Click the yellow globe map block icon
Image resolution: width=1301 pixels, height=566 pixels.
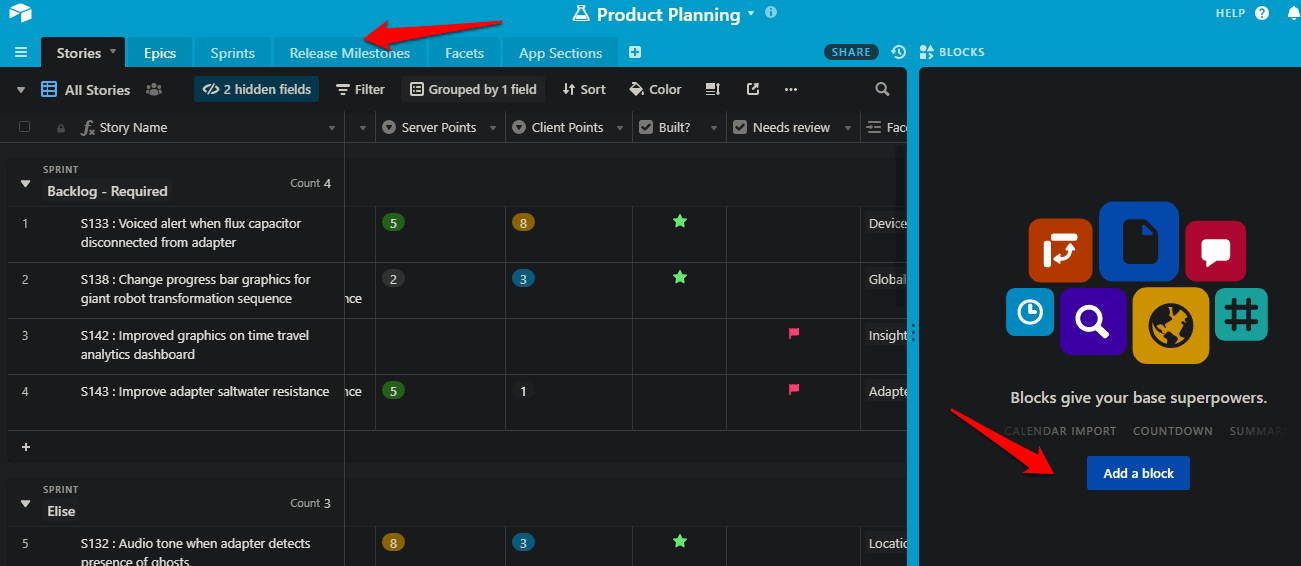(1171, 326)
